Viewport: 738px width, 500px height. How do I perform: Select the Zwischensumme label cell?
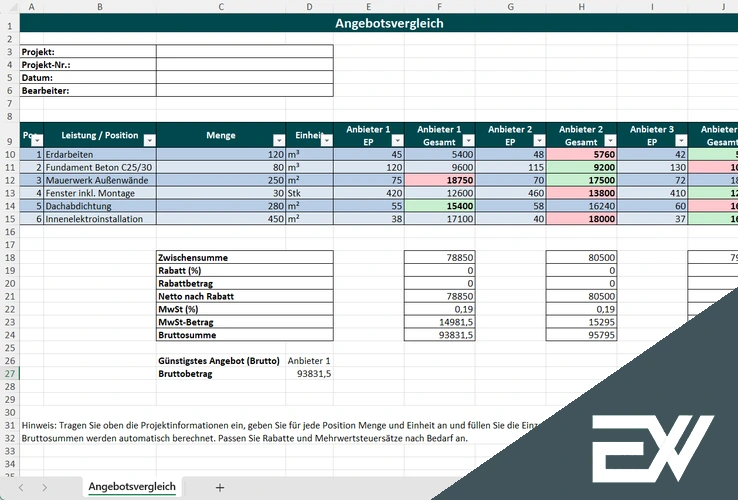(245, 258)
